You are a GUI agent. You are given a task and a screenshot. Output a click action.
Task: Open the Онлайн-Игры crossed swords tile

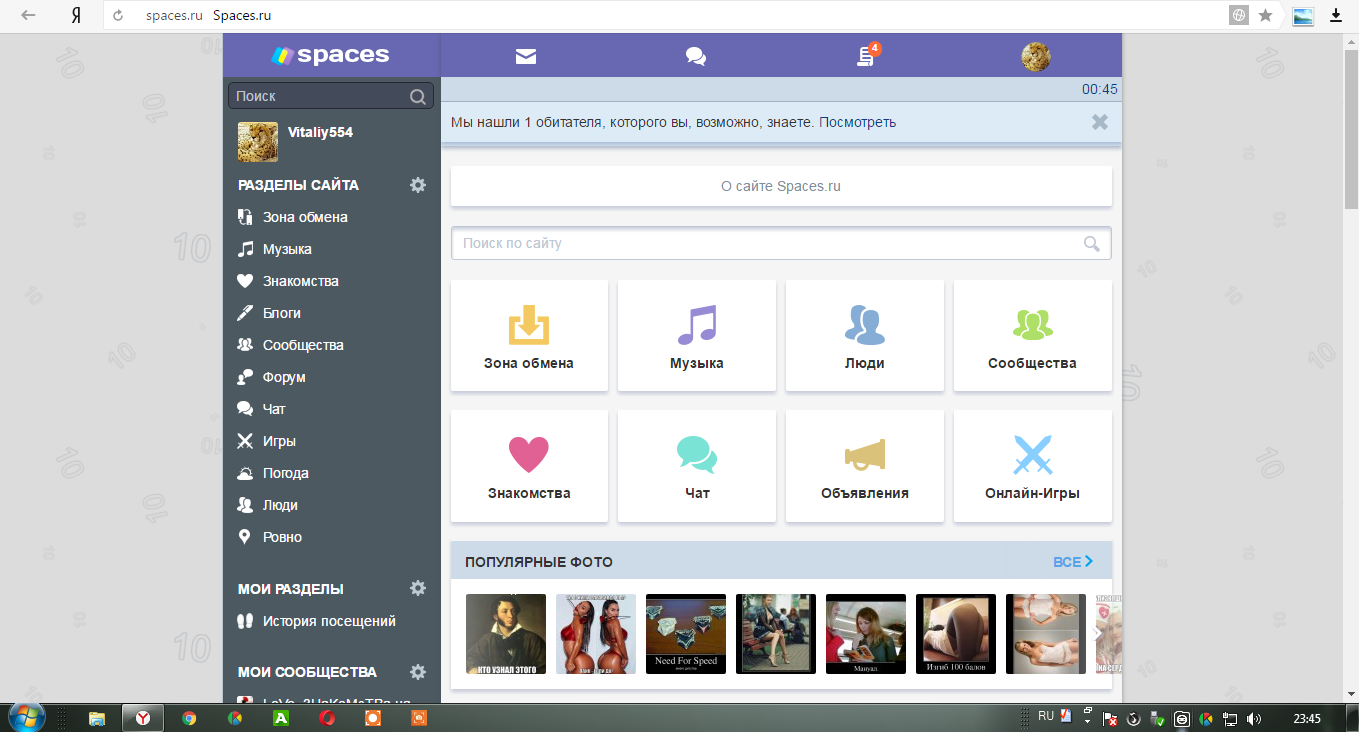tap(1033, 466)
